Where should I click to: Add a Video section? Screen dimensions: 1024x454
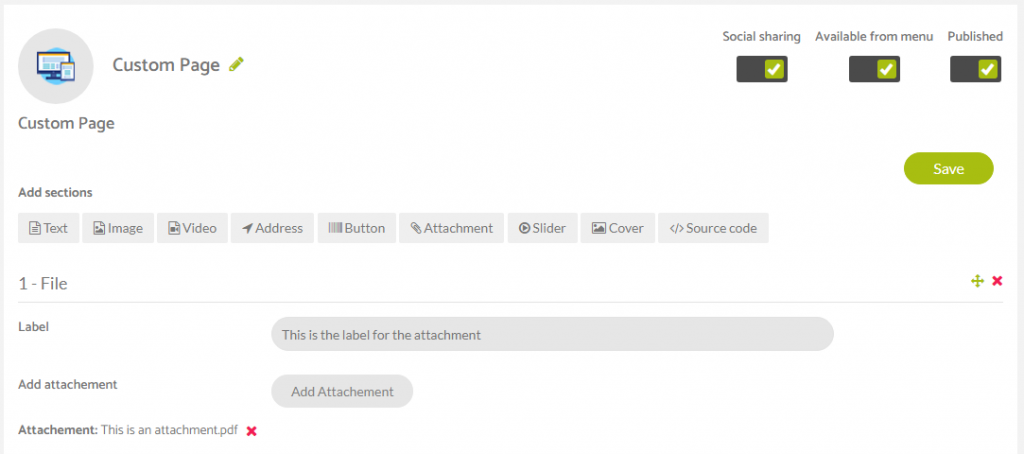tap(192, 228)
